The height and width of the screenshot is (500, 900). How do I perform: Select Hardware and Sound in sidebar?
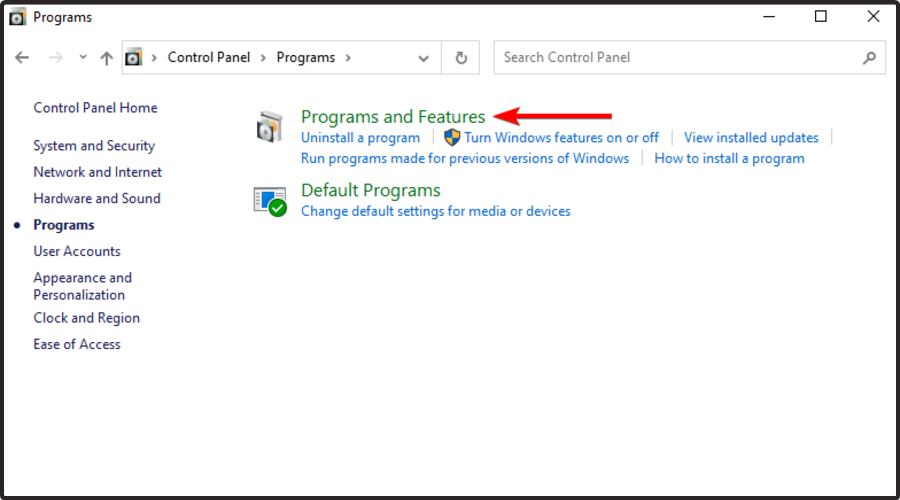click(97, 199)
